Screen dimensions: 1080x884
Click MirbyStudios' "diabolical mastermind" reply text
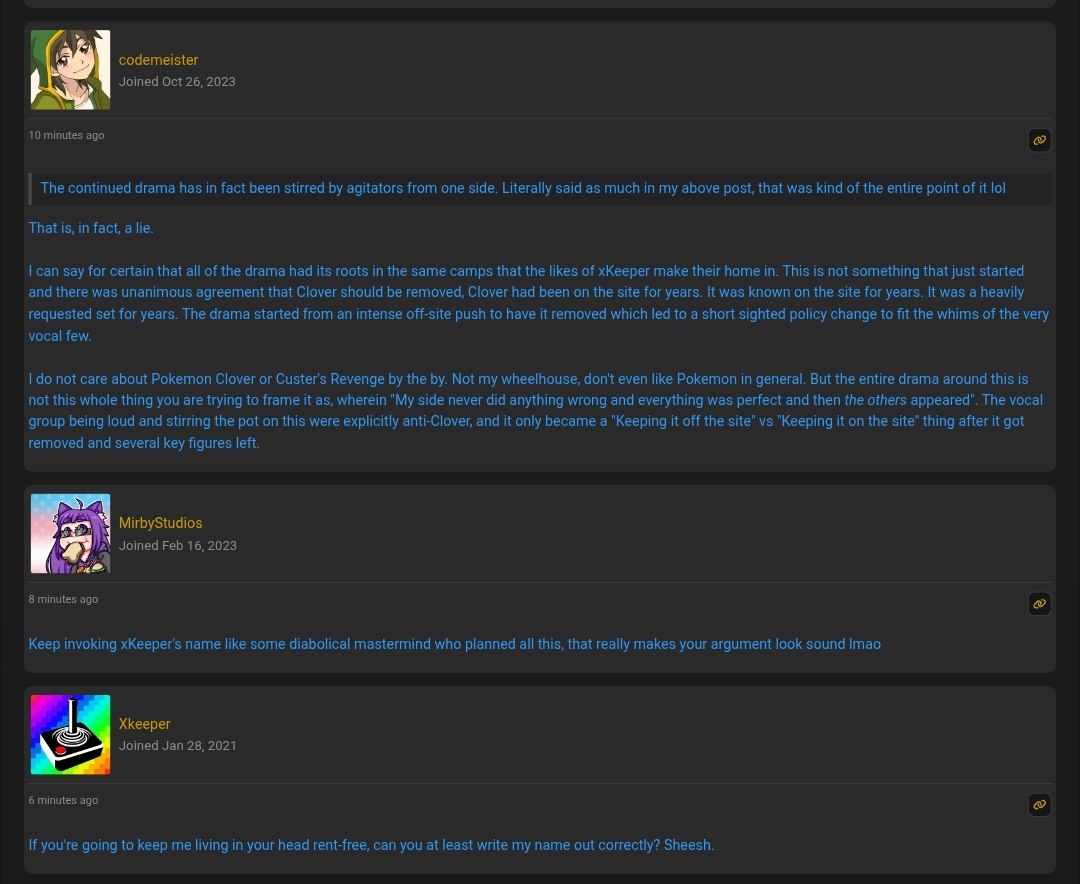(455, 644)
